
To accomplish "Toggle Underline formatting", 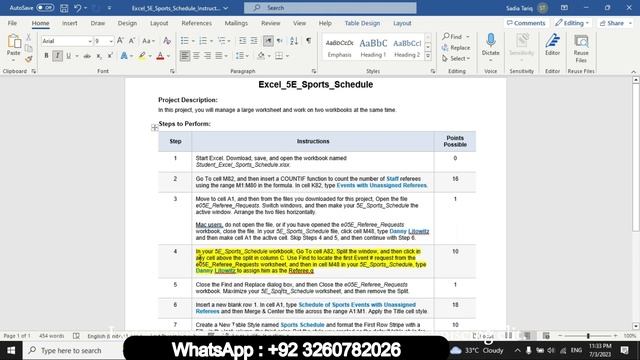I will point(68,56).
